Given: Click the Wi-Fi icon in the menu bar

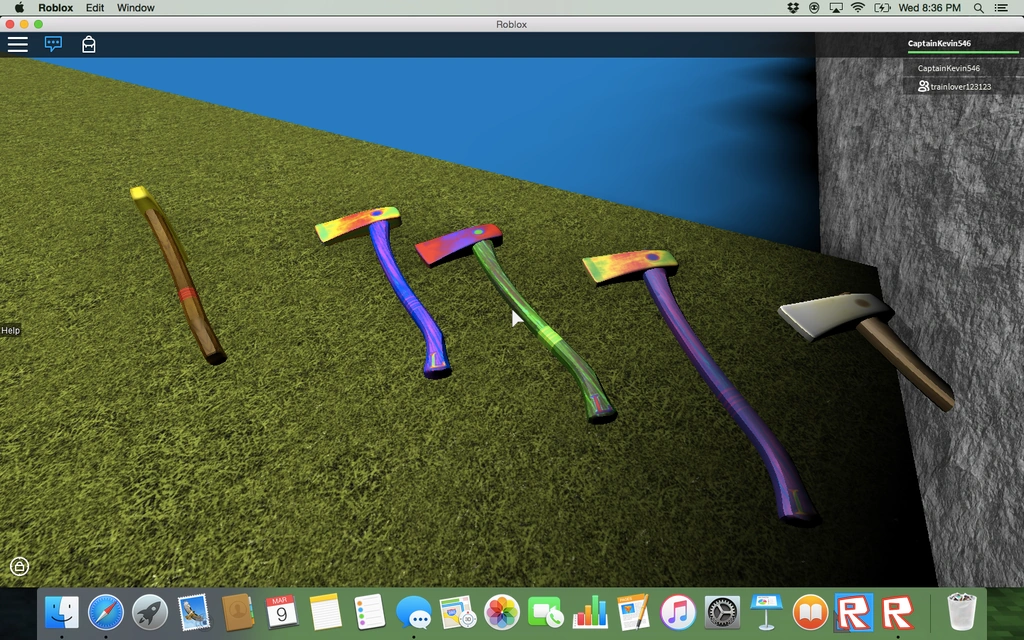Looking at the screenshot, I should tap(858, 8).
